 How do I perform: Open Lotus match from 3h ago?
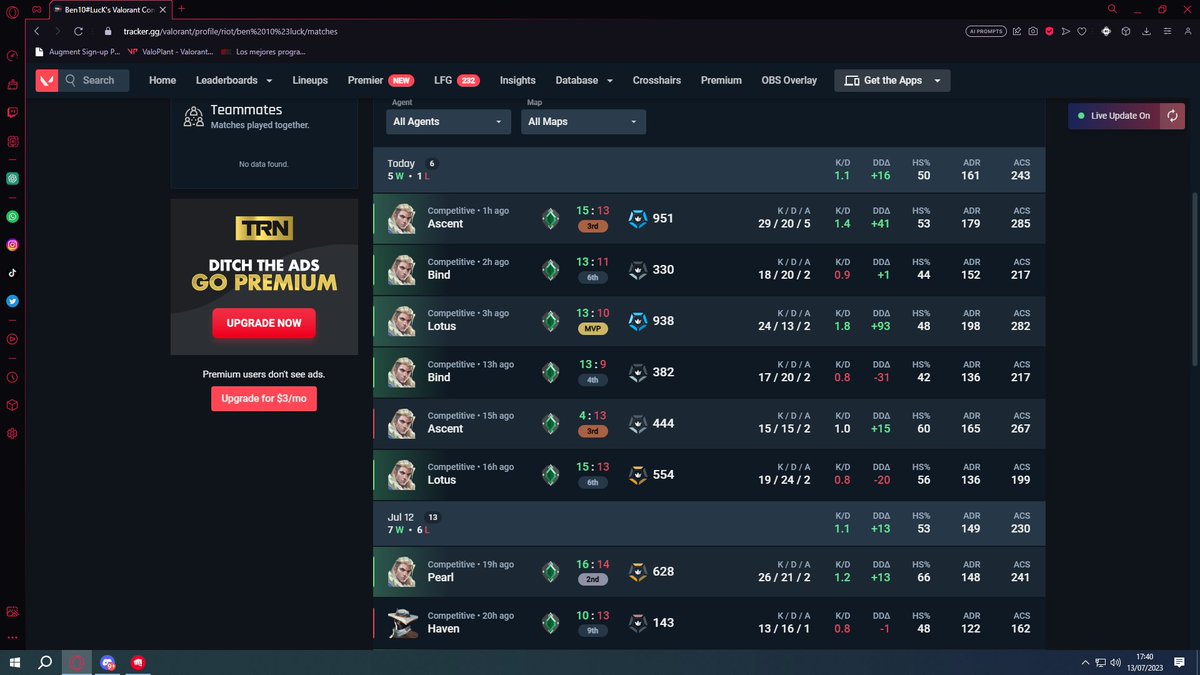[709, 320]
